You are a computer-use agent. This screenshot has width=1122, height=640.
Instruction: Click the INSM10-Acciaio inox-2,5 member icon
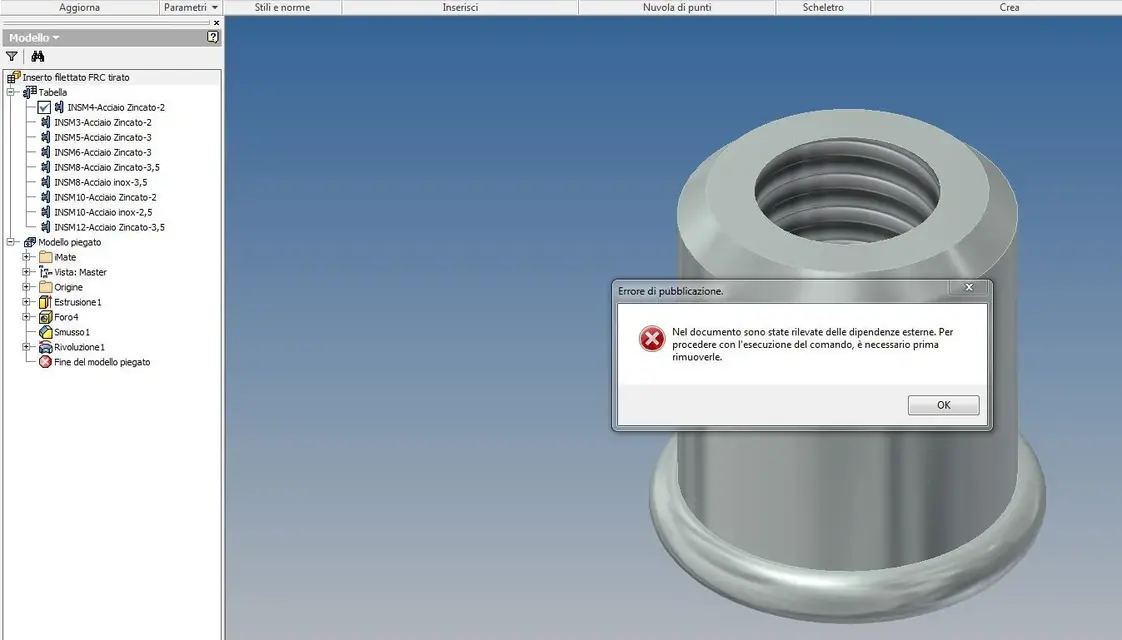point(46,213)
